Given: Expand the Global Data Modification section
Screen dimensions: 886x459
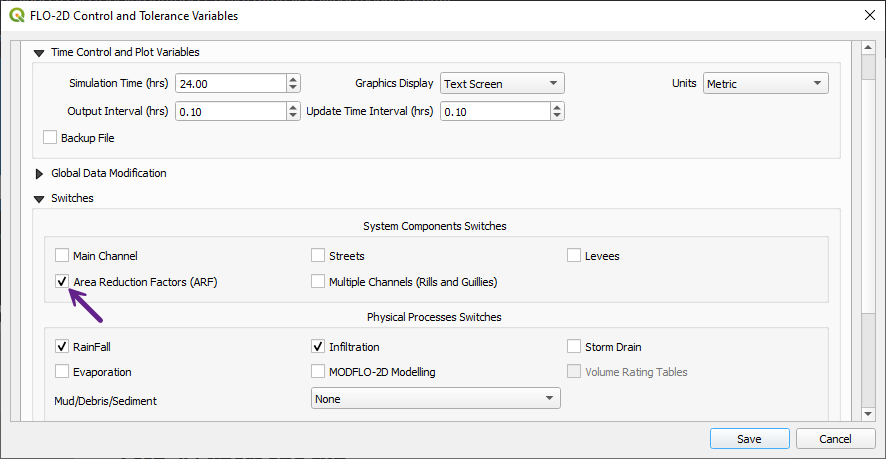Looking at the screenshot, I should click(x=40, y=173).
